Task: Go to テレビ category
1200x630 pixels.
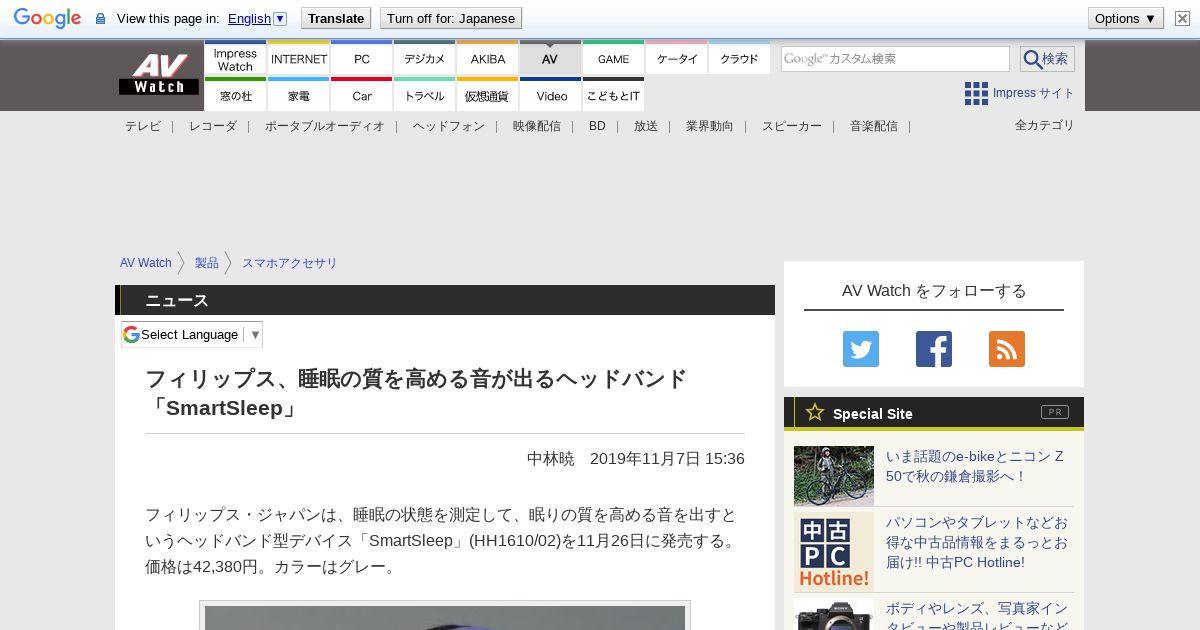Action: tap(143, 126)
